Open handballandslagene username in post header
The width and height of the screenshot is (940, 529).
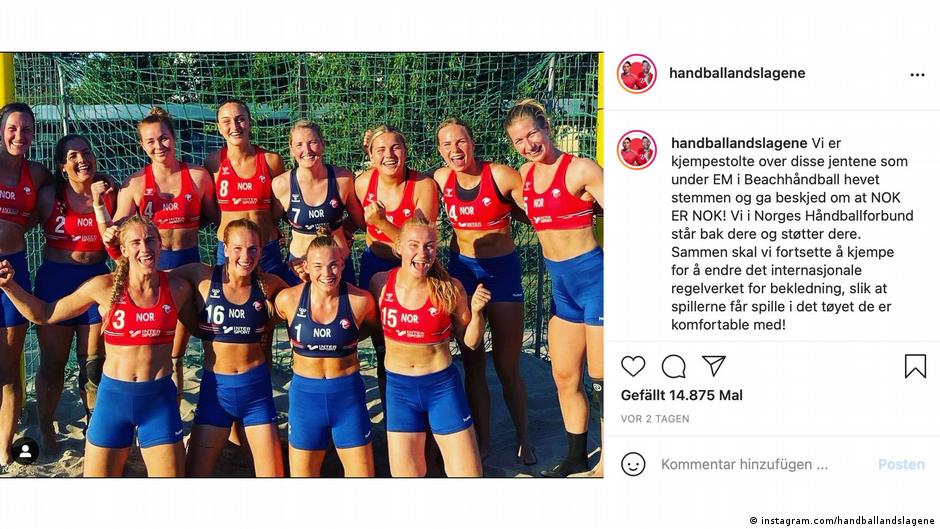(x=737, y=73)
